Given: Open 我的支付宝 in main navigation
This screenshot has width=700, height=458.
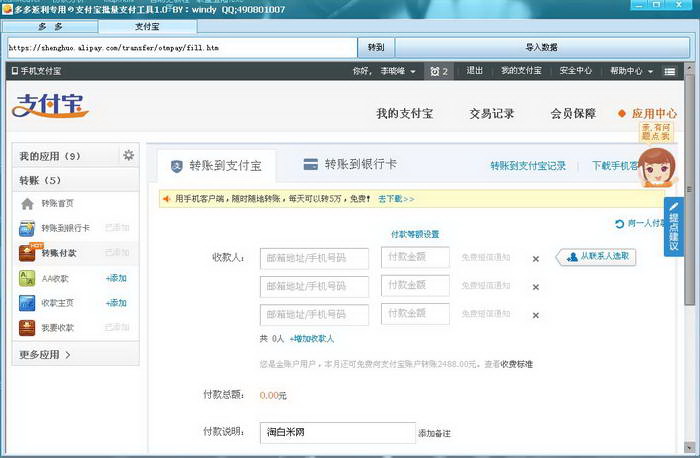Looking at the screenshot, I should [404, 114].
